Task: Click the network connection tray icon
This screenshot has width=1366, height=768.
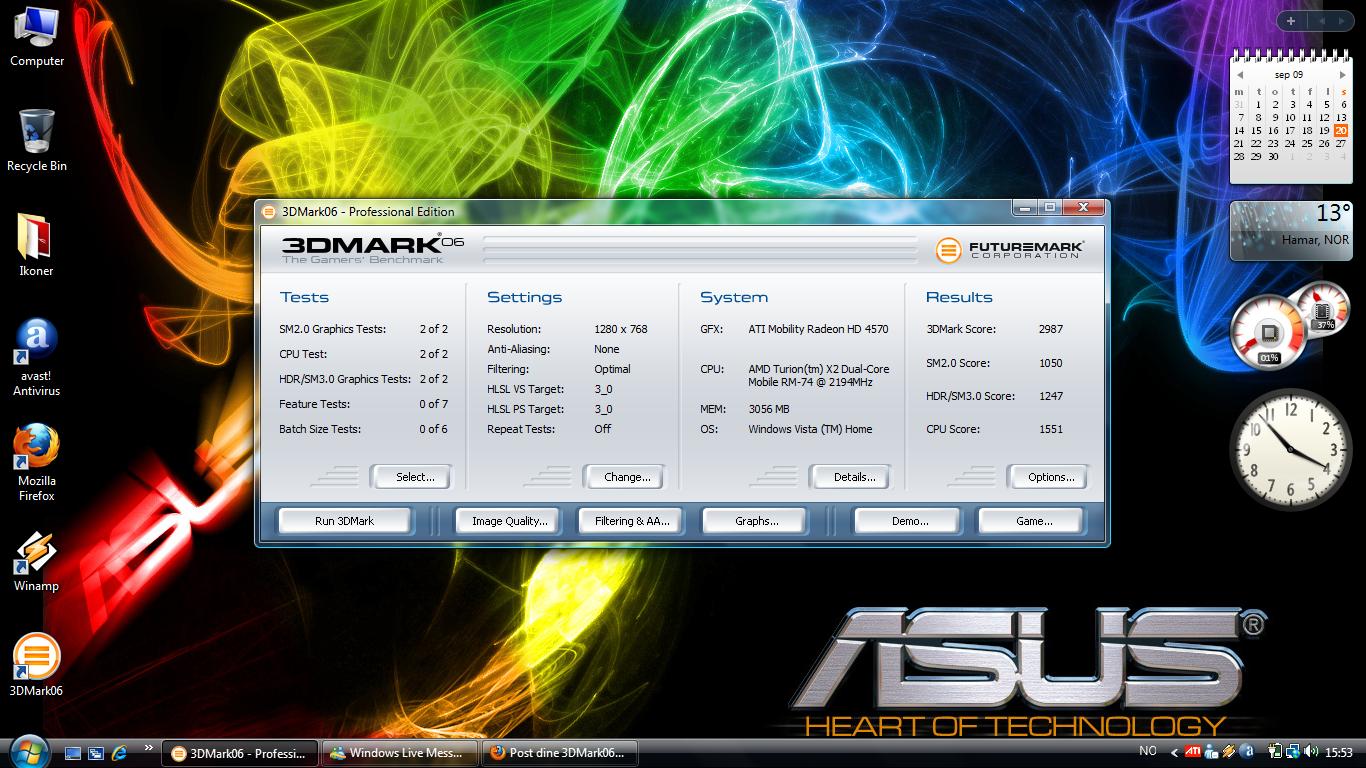Action: tap(1293, 751)
